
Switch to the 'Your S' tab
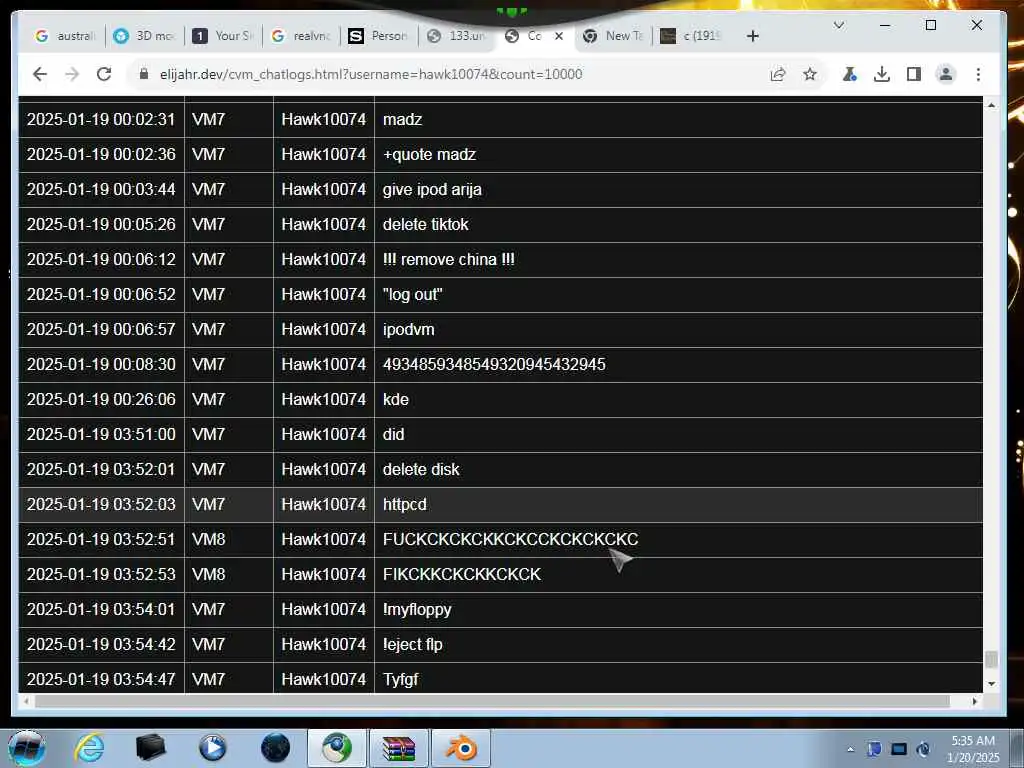pyautogui.click(x=223, y=36)
